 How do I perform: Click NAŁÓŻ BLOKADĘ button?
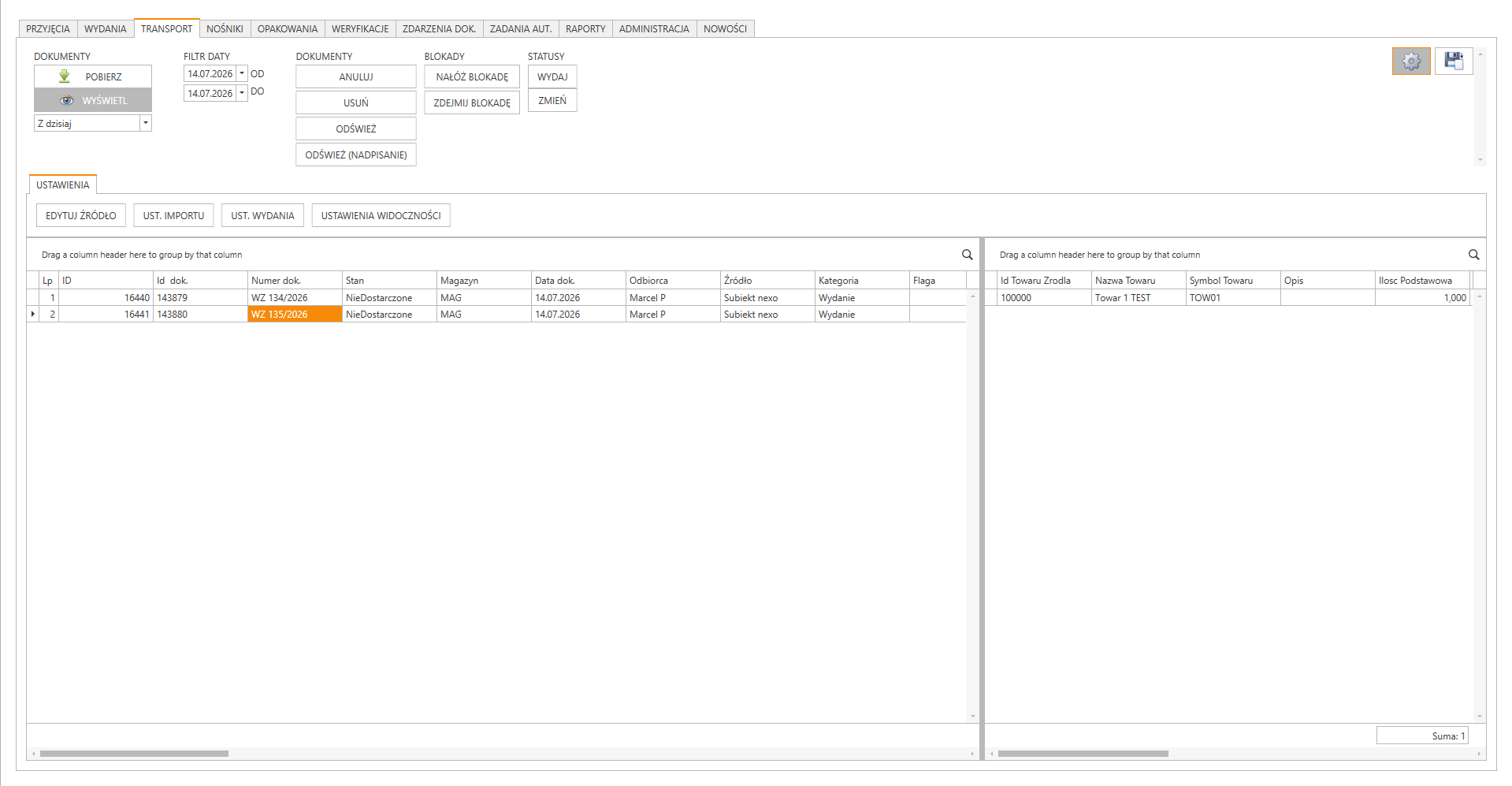(x=472, y=76)
